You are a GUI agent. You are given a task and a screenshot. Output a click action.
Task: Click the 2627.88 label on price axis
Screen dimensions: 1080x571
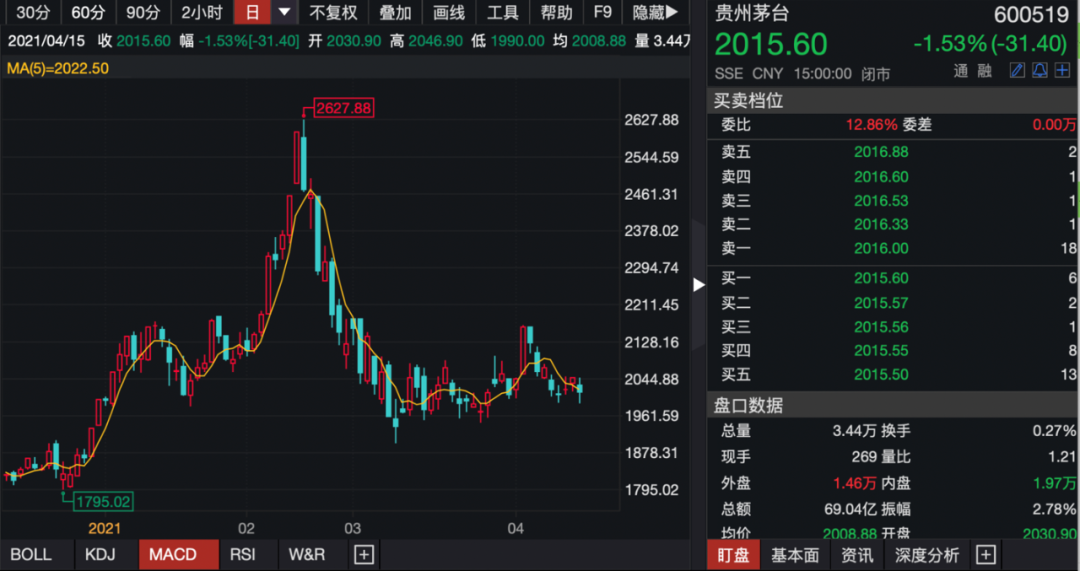[x=651, y=121]
